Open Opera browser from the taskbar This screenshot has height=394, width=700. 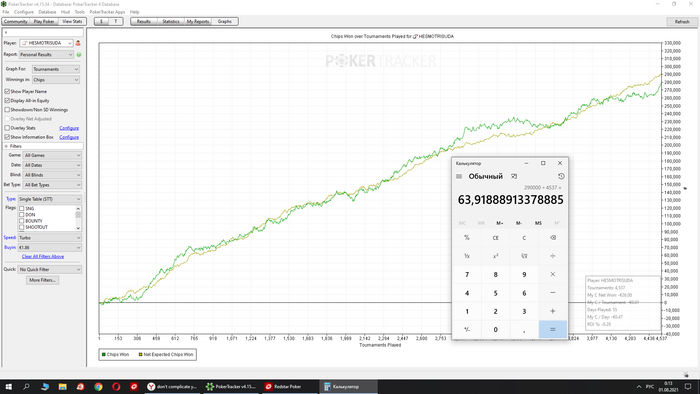116,386
